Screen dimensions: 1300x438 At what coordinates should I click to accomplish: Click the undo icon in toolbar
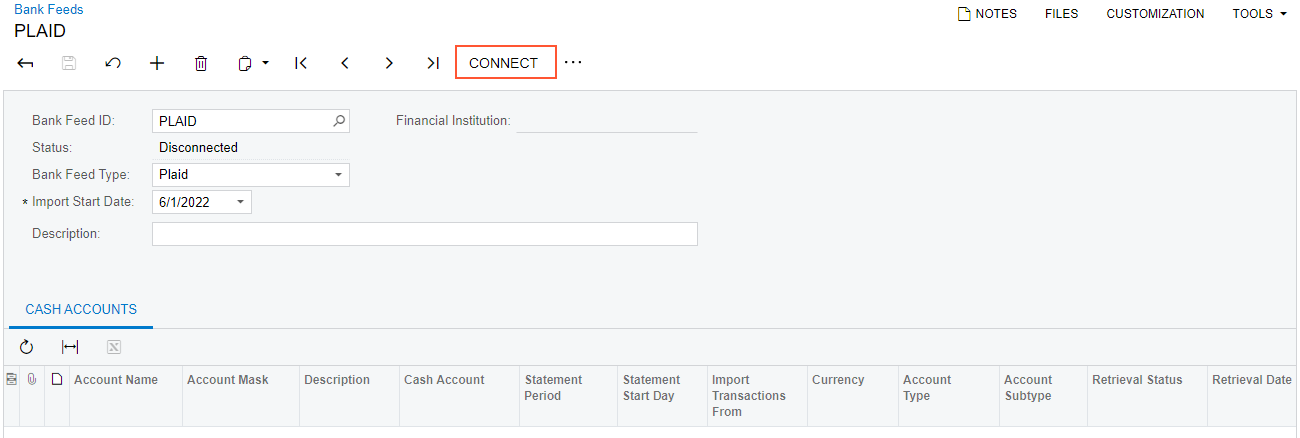(113, 63)
